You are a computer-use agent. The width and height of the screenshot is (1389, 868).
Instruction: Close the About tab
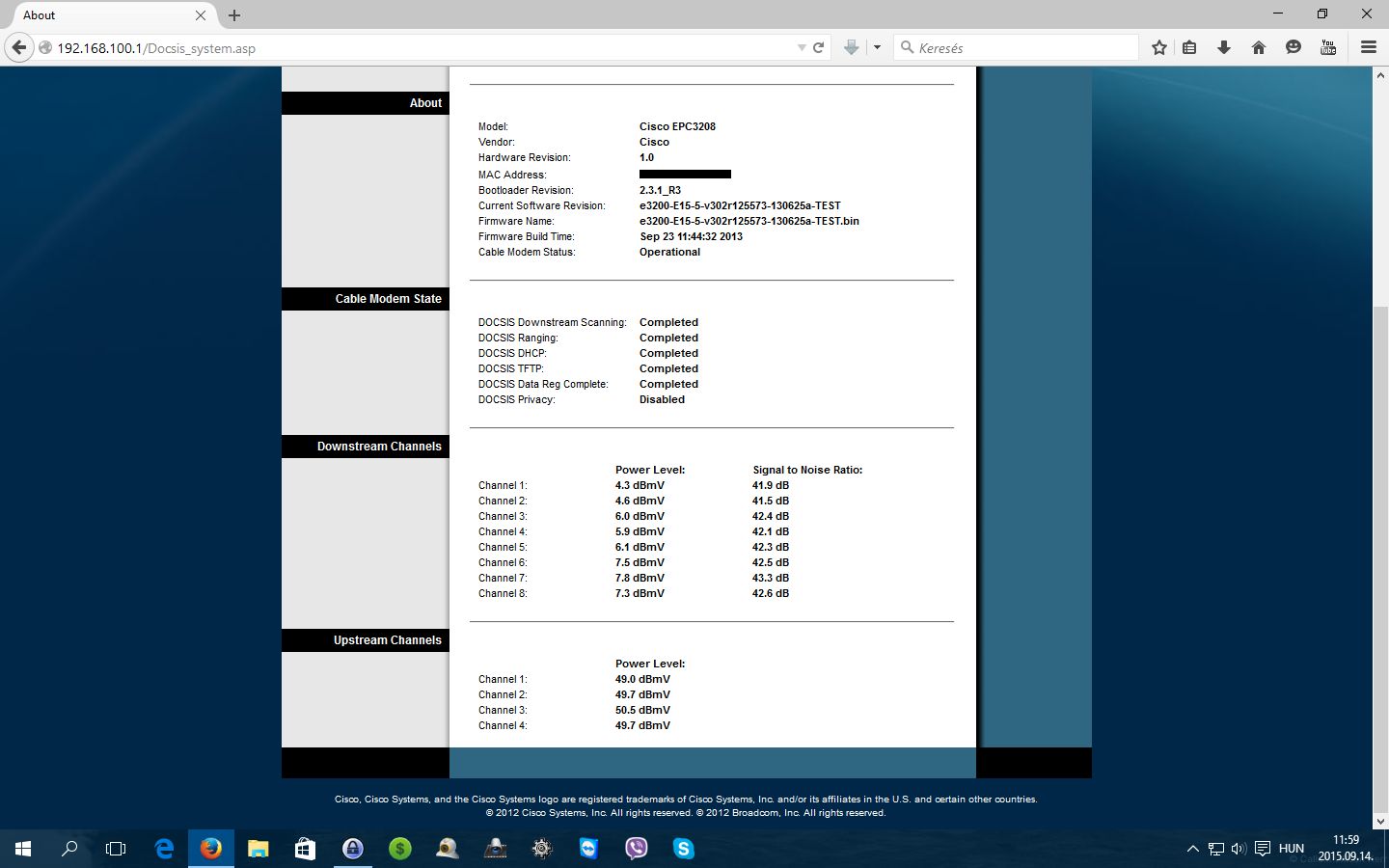pyautogui.click(x=201, y=15)
